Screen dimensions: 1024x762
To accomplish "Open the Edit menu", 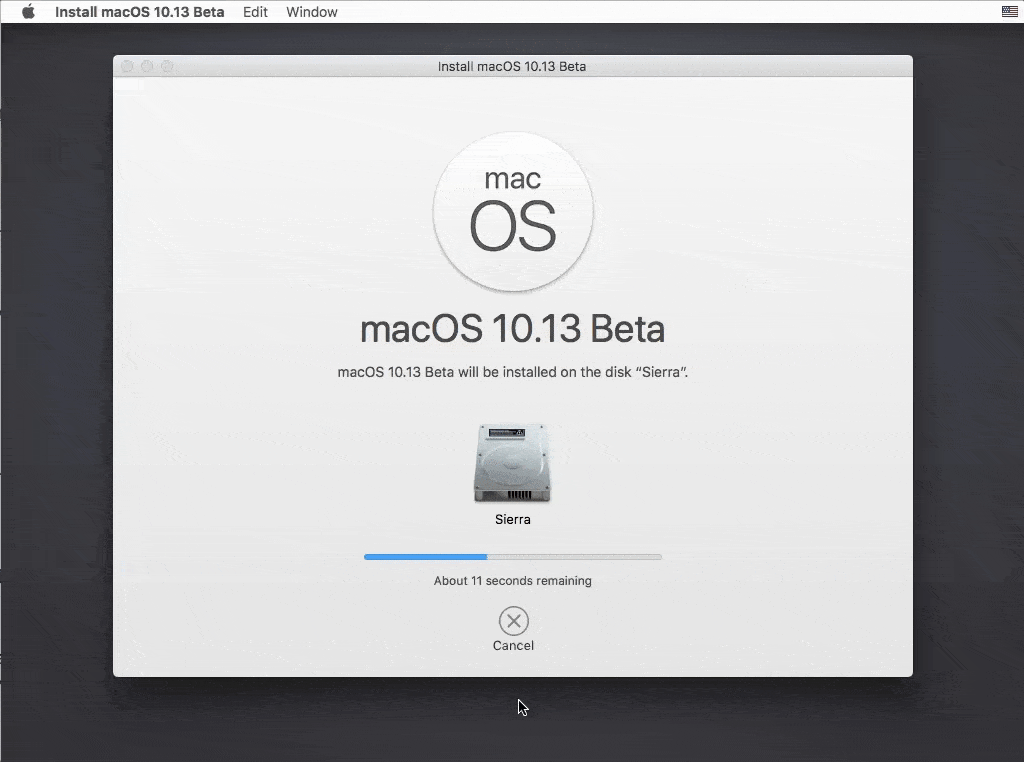I will tap(255, 11).
